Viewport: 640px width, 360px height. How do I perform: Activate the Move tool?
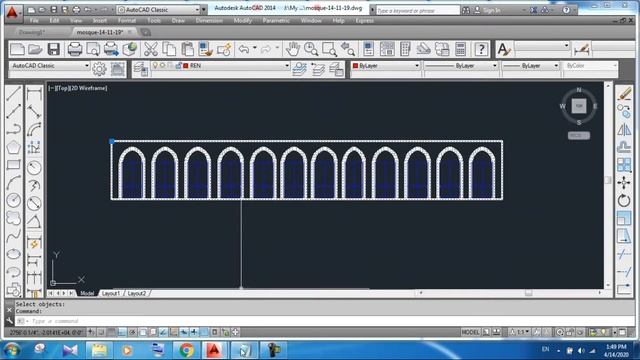624,183
